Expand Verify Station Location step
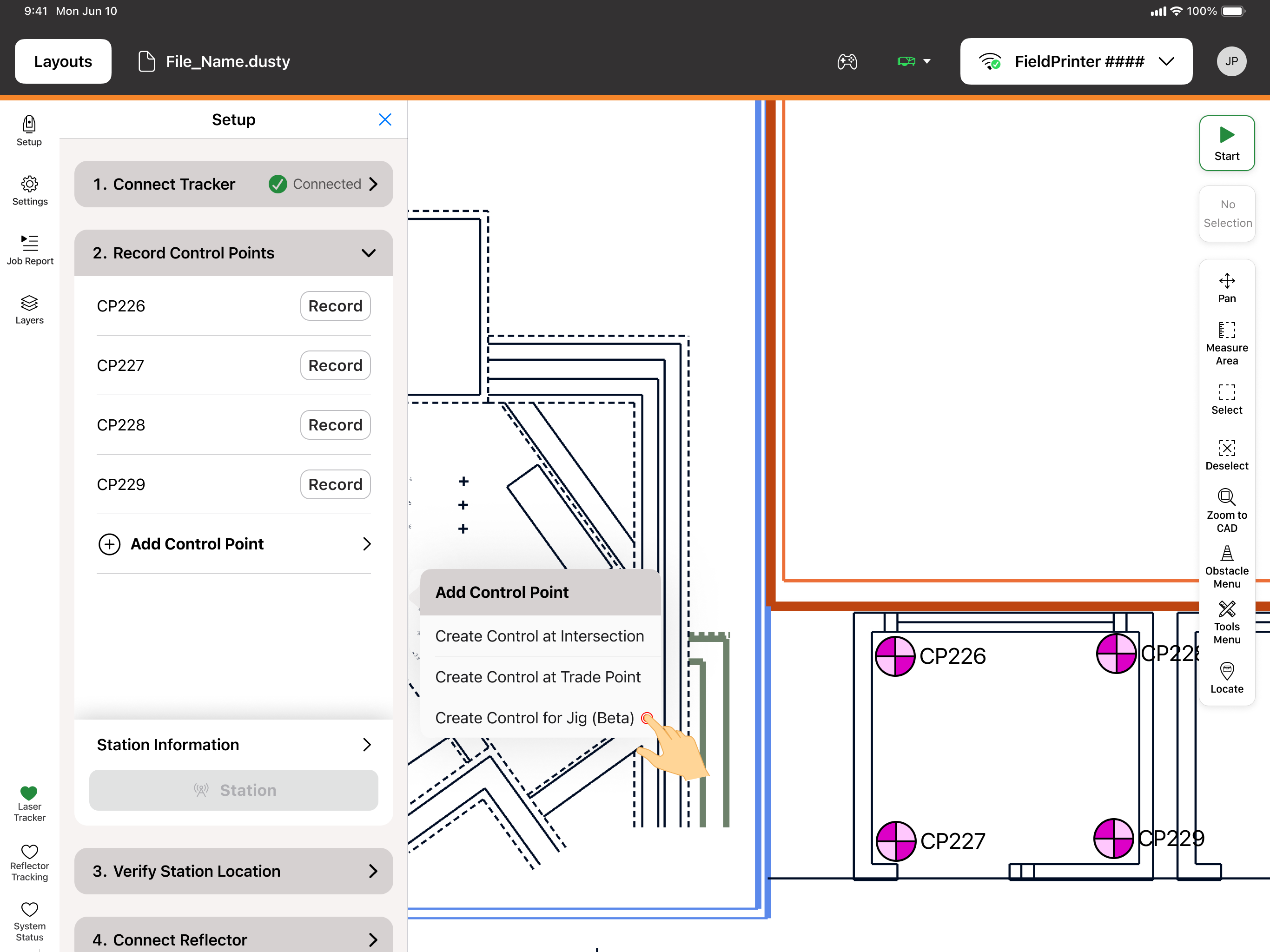 pyautogui.click(x=234, y=871)
